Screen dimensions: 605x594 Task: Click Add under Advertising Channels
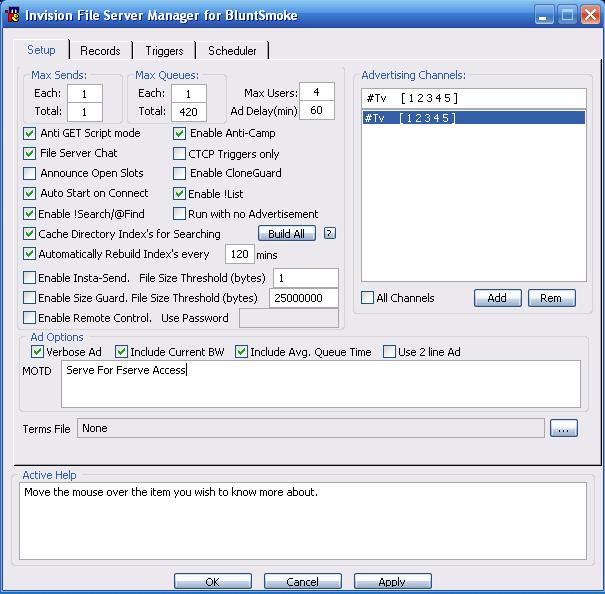click(498, 298)
